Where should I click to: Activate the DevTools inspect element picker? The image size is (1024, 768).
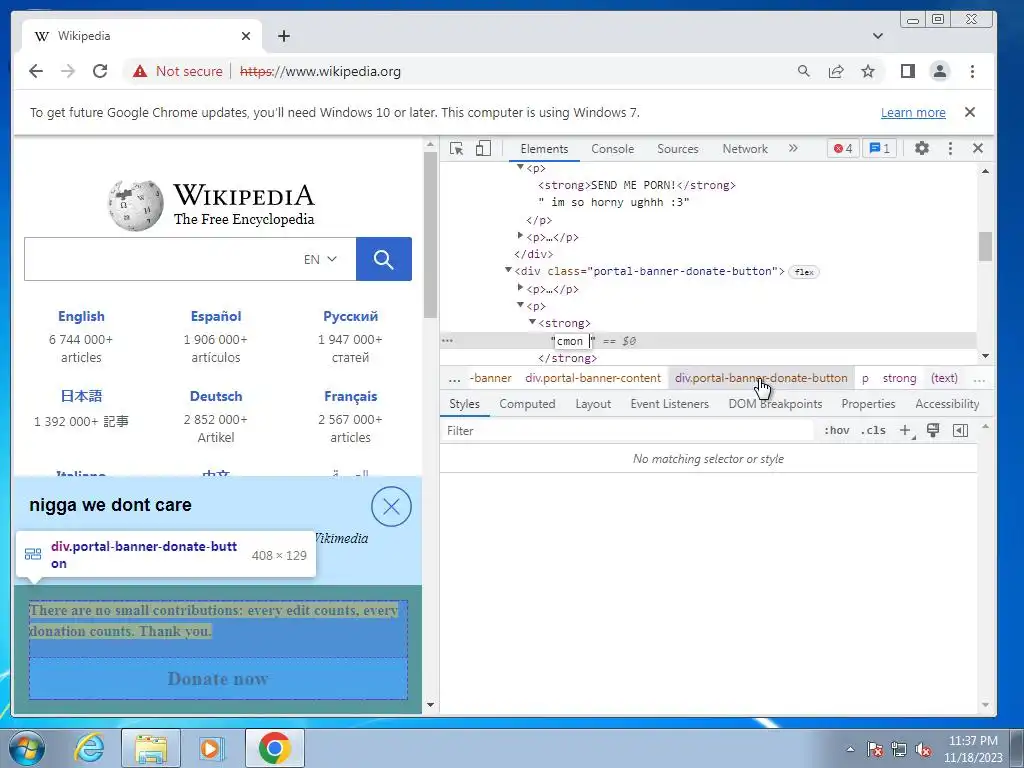456,149
